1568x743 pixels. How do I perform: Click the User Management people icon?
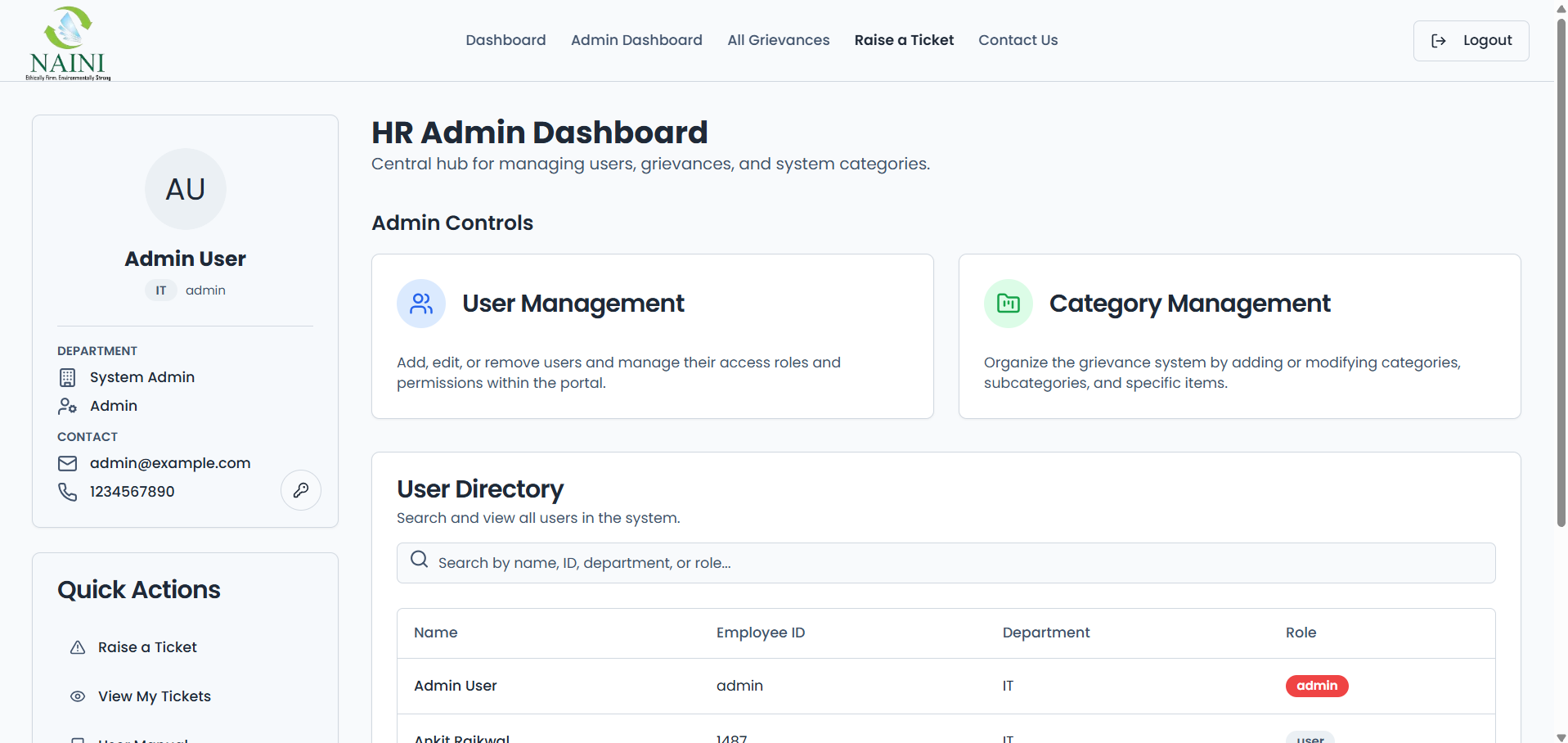point(420,303)
